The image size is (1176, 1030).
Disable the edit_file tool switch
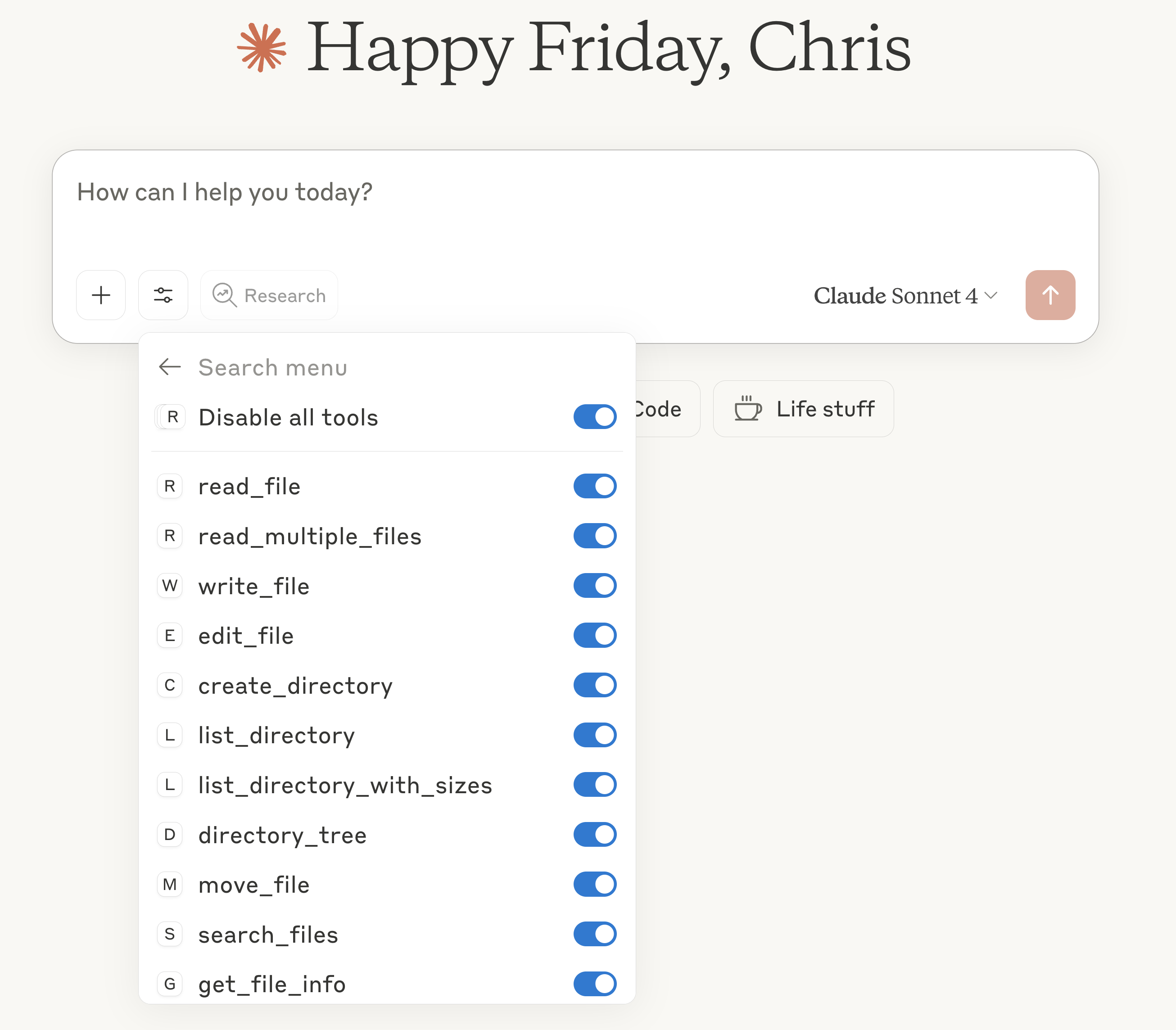point(595,636)
